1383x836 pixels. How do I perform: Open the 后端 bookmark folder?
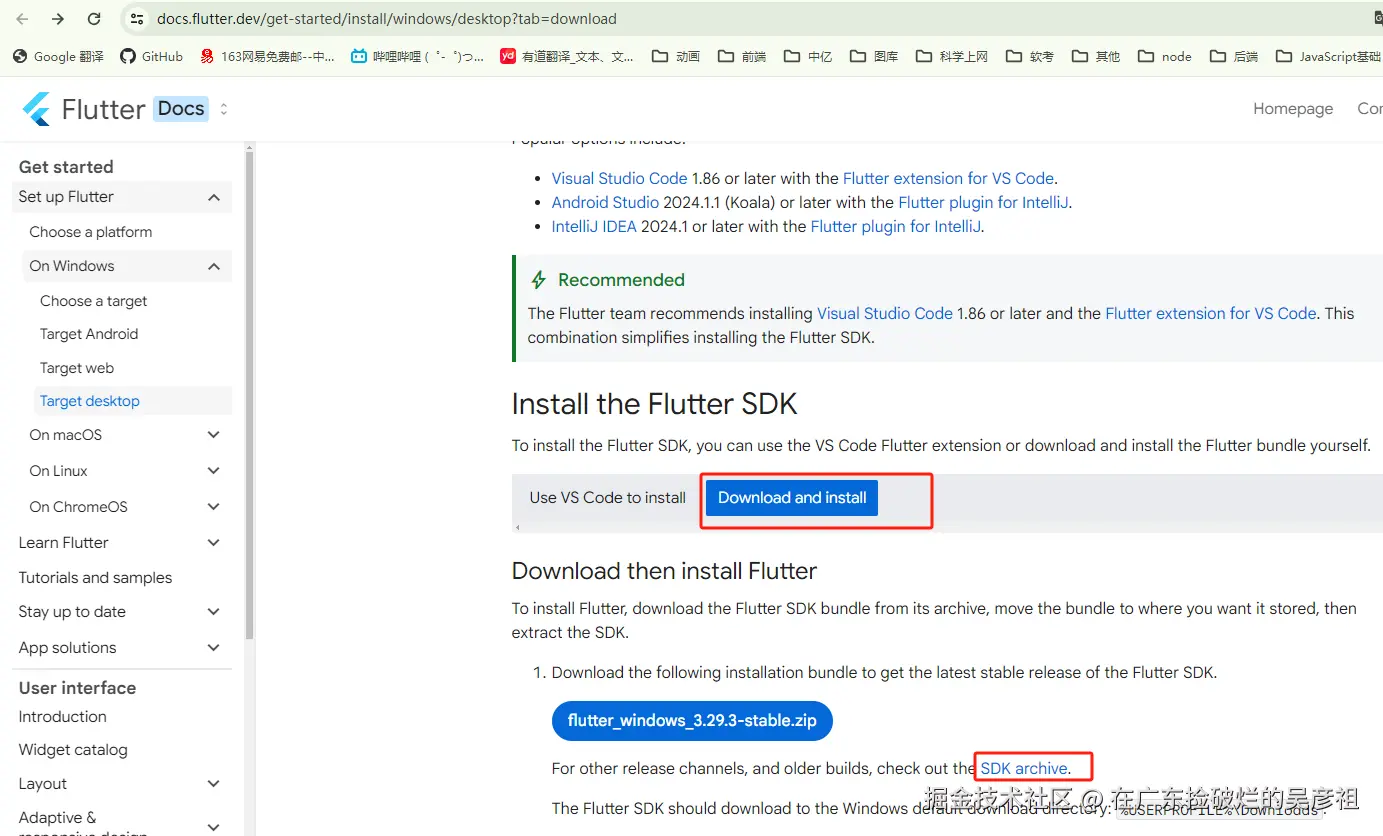1234,57
